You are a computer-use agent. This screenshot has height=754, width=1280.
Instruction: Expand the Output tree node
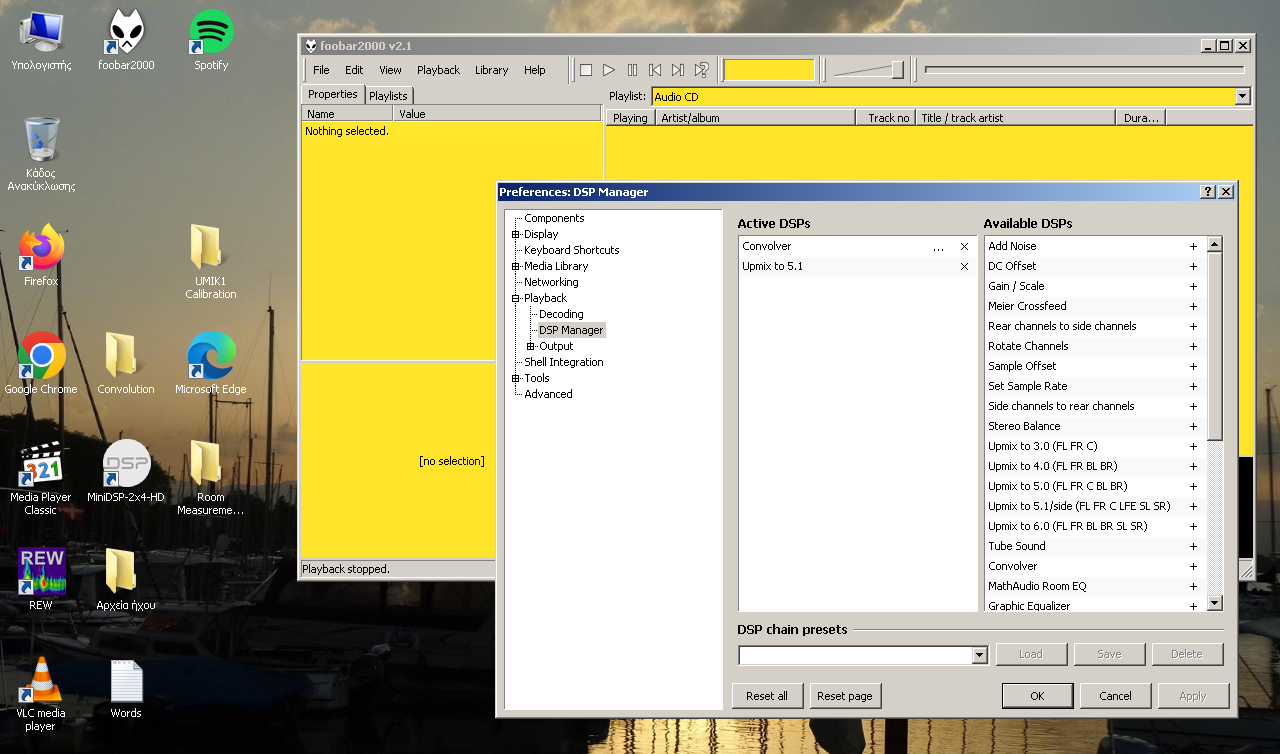click(531, 347)
